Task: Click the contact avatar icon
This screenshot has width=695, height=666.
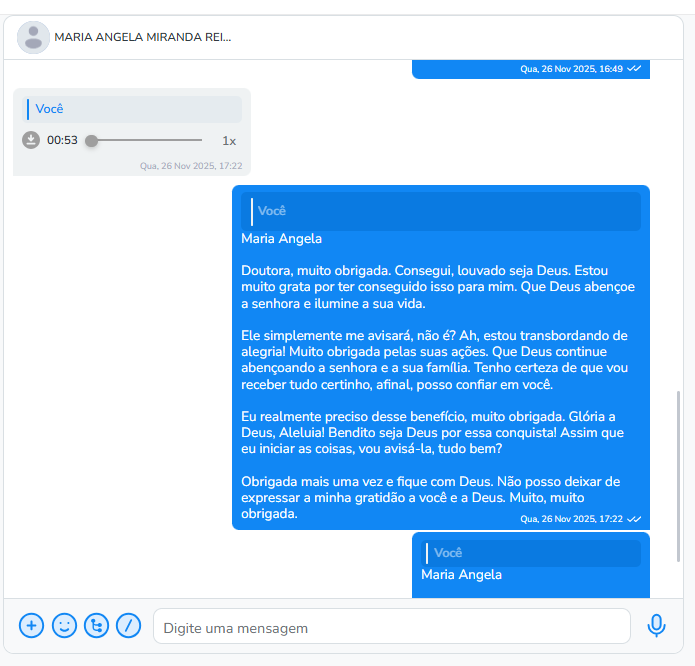Action: click(x=34, y=37)
